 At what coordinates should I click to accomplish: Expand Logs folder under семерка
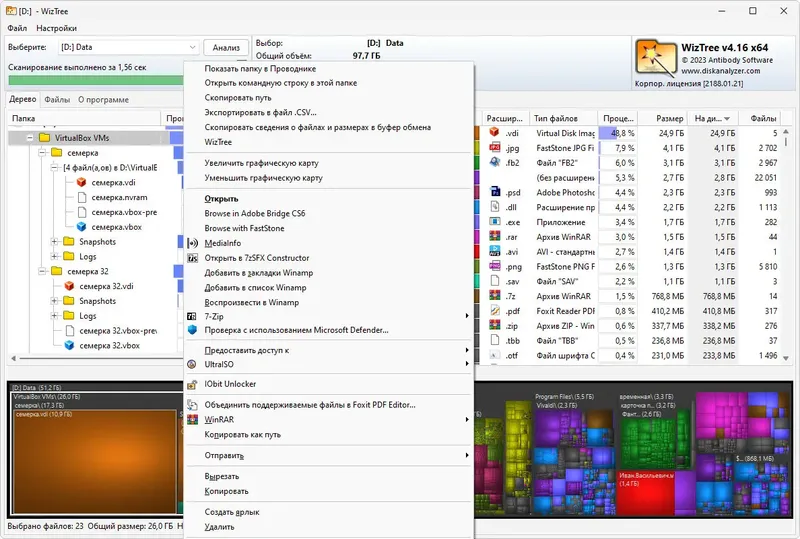click(x=55, y=256)
